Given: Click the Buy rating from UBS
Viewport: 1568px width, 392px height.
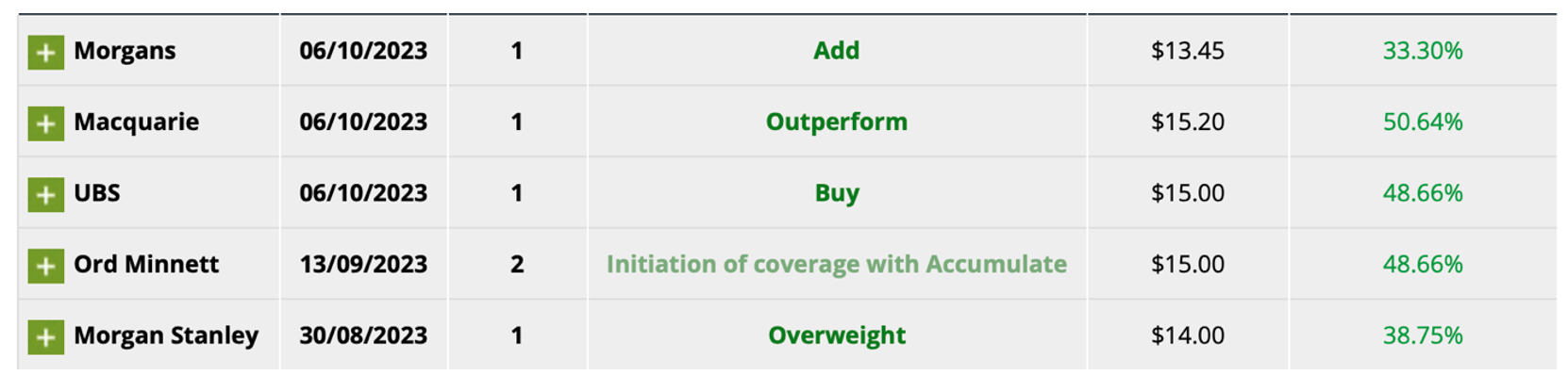Looking at the screenshot, I should pyautogui.click(x=836, y=193).
